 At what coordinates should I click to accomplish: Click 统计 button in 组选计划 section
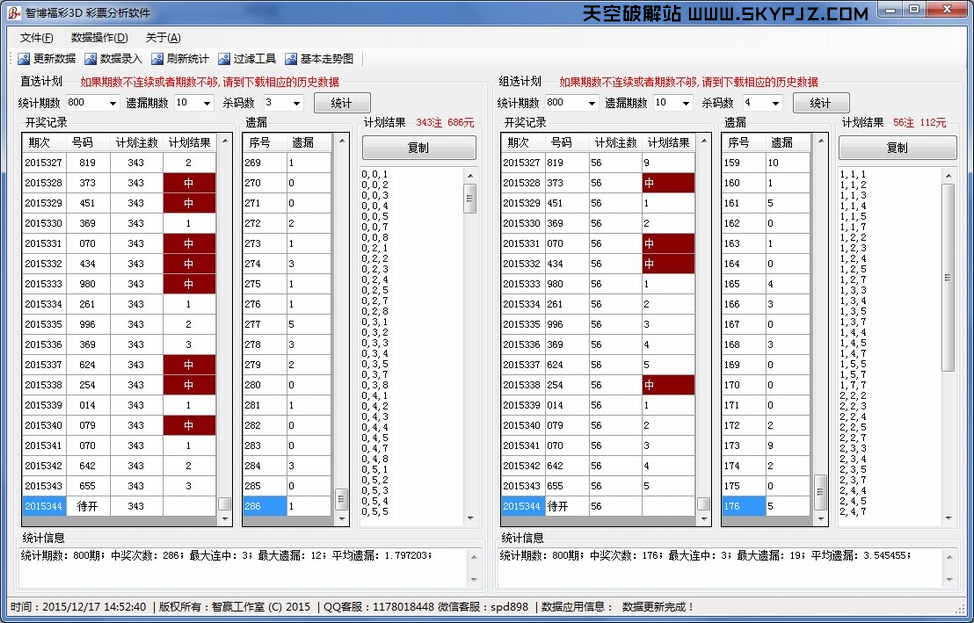tap(820, 103)
